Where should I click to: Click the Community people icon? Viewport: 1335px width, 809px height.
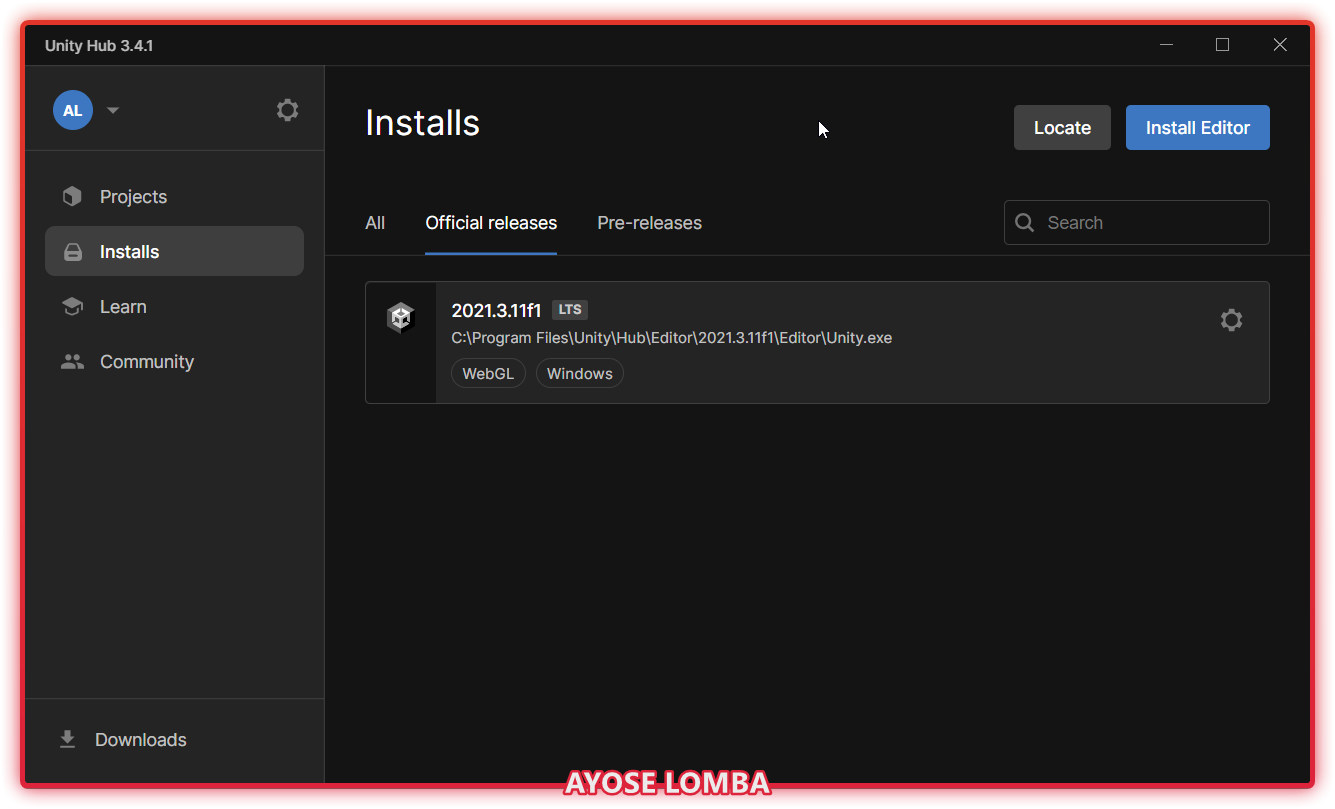[x=72, y=362]
